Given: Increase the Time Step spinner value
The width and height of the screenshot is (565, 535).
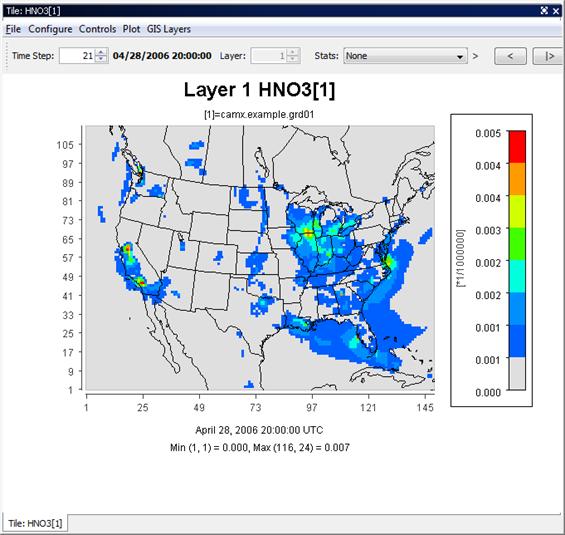Looking at the screenshot, I should 101,53.
